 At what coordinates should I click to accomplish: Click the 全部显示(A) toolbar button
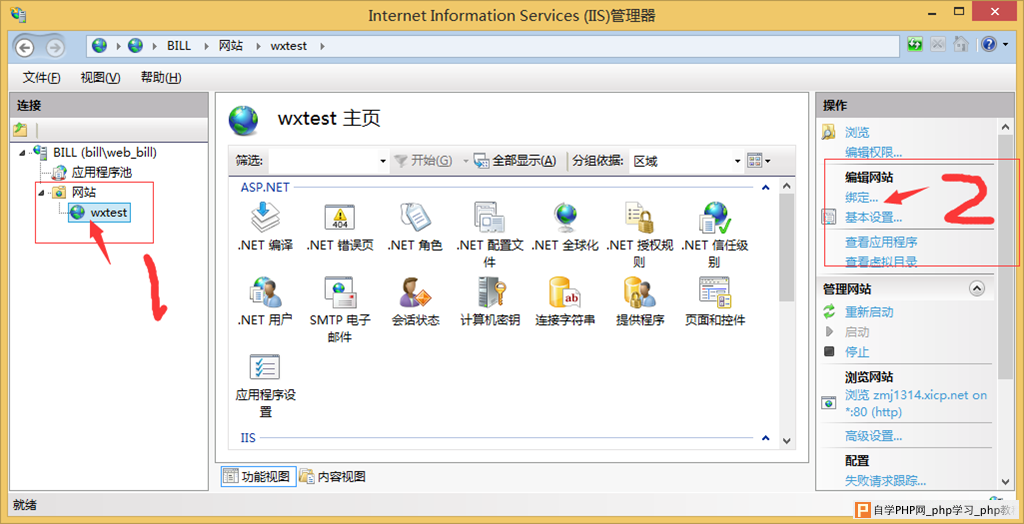pos(515,161)
